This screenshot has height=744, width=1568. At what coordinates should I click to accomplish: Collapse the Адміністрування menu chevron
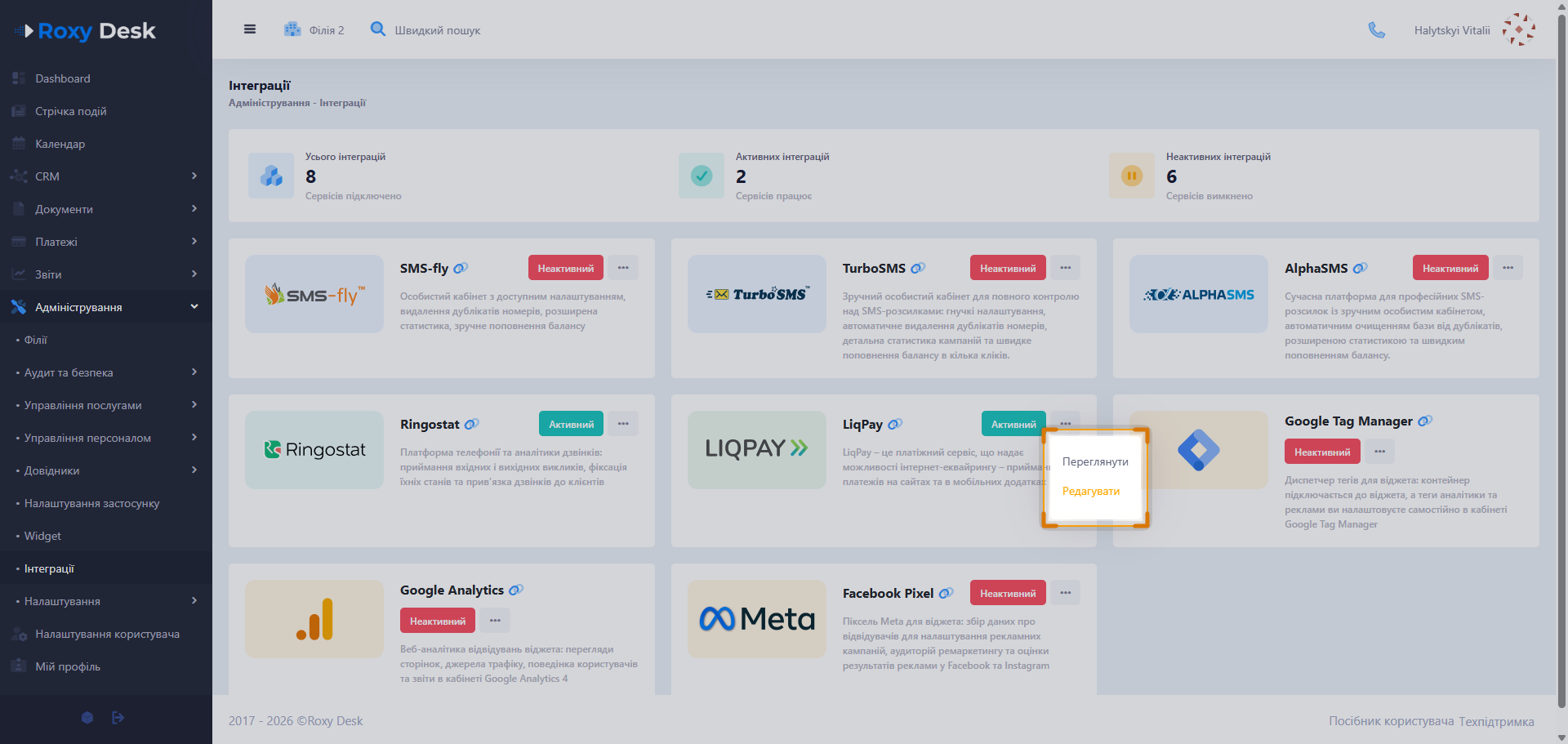pyautogui.click(x=194, y=306)
